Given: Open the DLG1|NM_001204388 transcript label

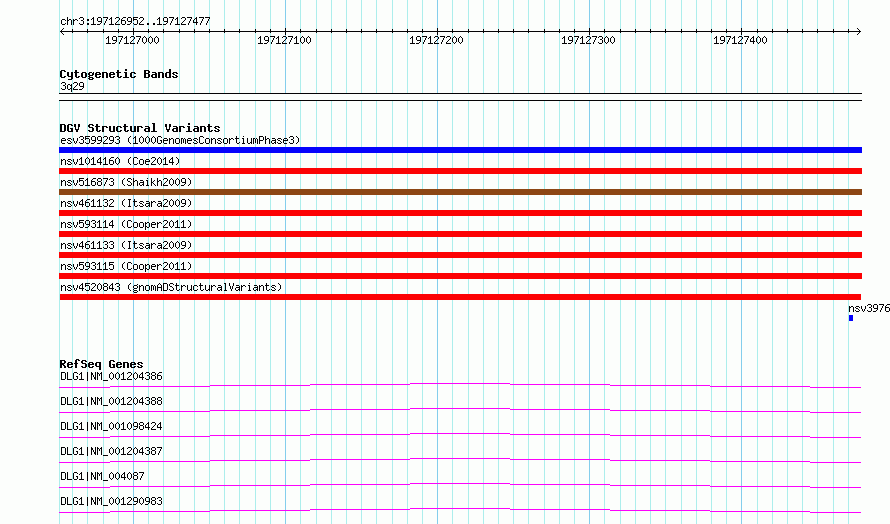Looking at the screenshot, I should [x=111, y=401].
